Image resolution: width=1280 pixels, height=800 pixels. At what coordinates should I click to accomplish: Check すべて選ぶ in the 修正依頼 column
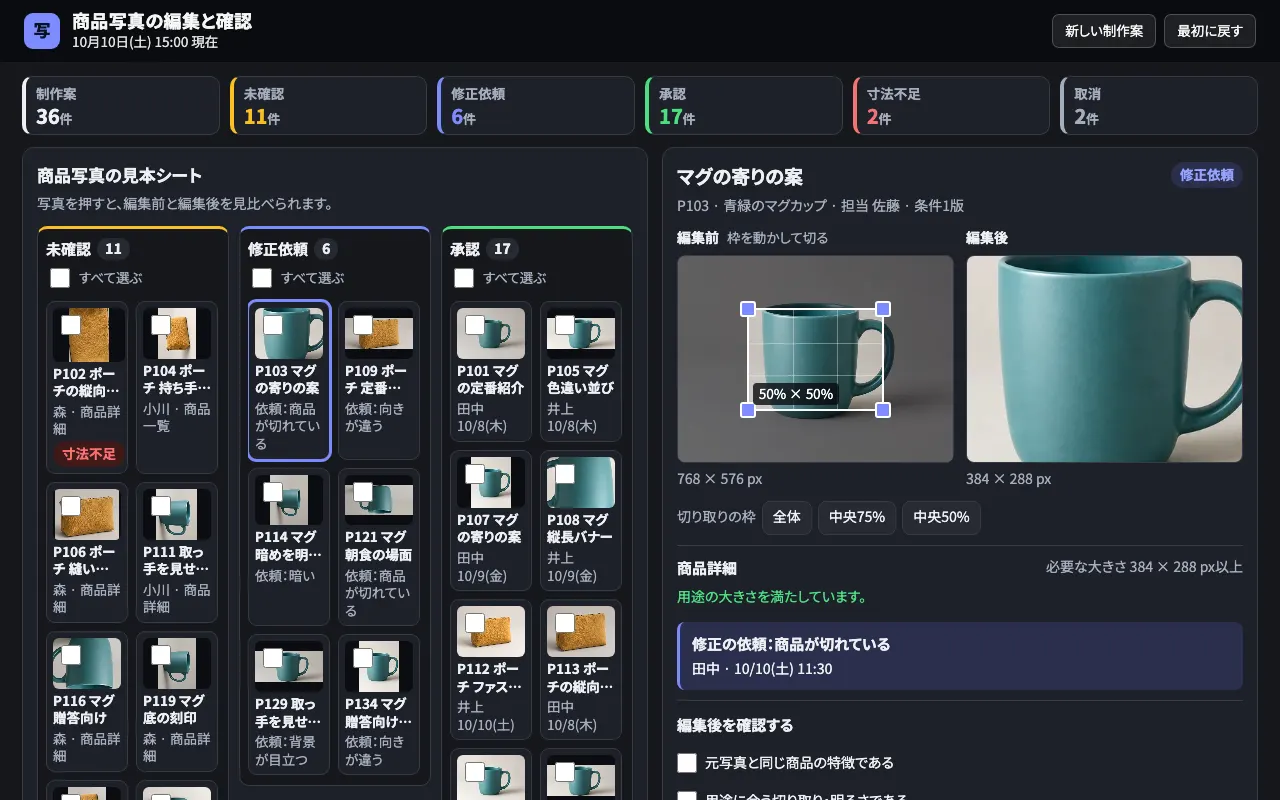click(x=262, y=278)
